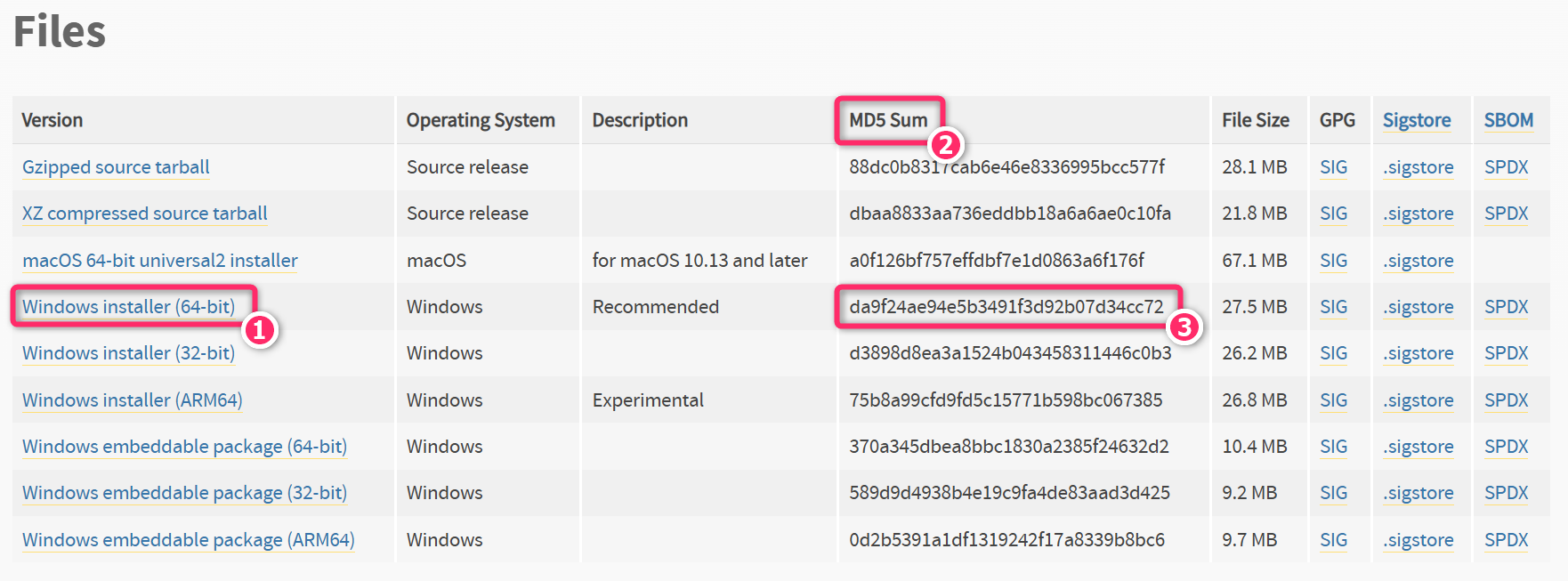The height and width of the screenshot is (581, 1568).
Task: Download the Gzipped source tarball
Action: (116, 167)
